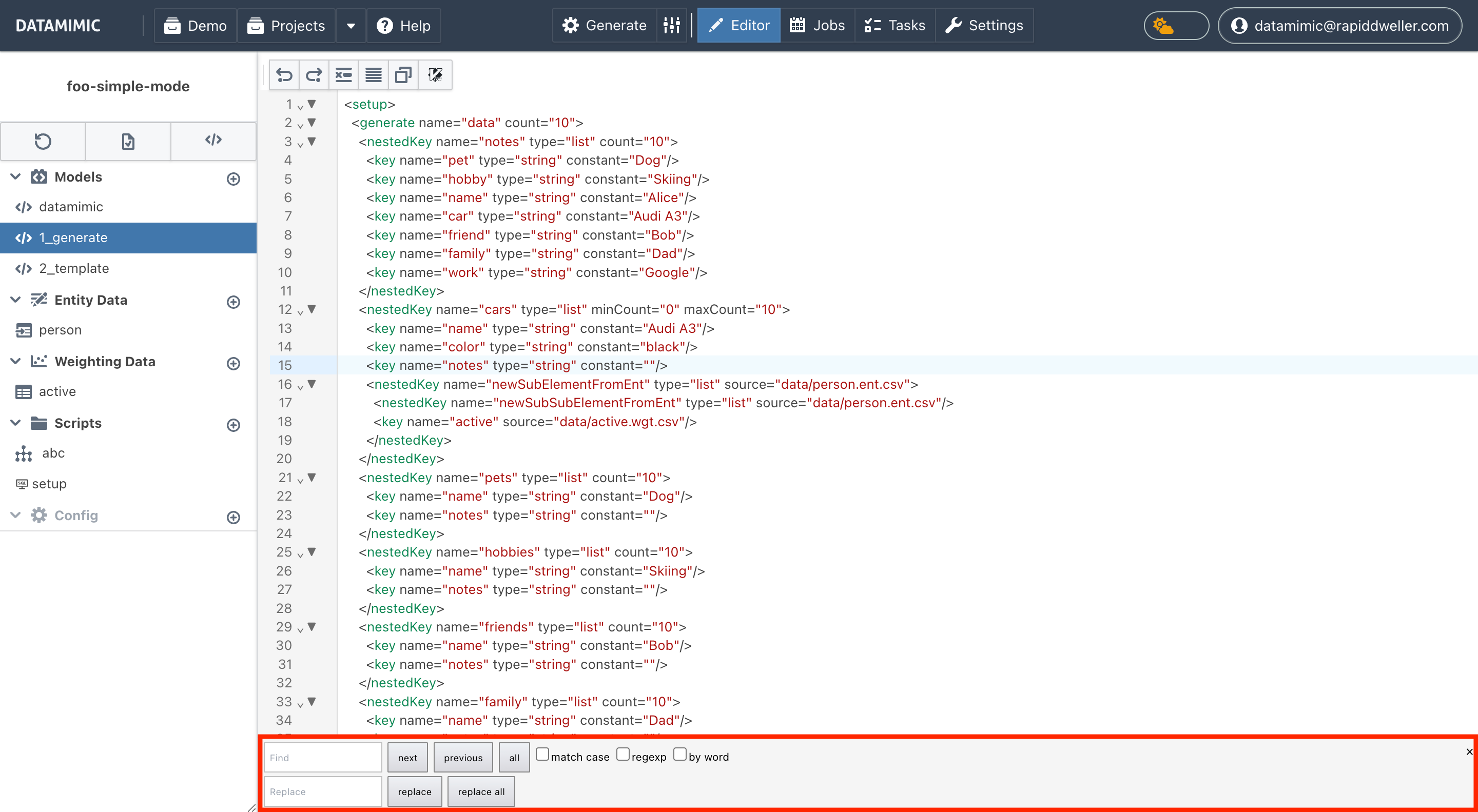
Task: Add a new Weighting Data item
Action: pos(233,364)
